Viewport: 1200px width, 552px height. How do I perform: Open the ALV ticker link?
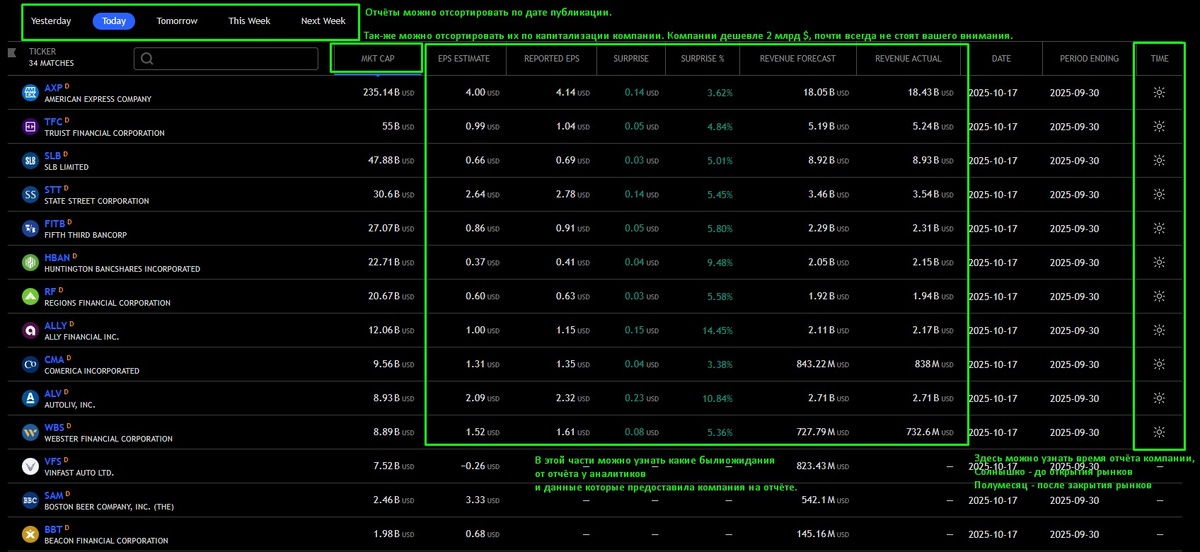tap(53, 394)
